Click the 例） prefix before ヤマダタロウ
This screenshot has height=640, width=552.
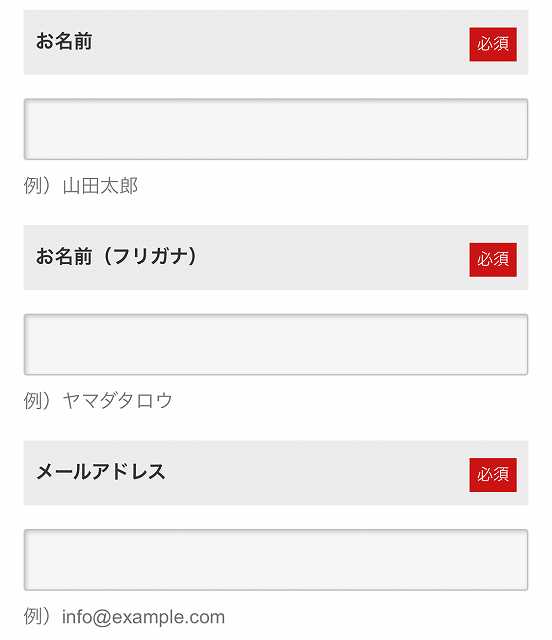tap(38, 400)
